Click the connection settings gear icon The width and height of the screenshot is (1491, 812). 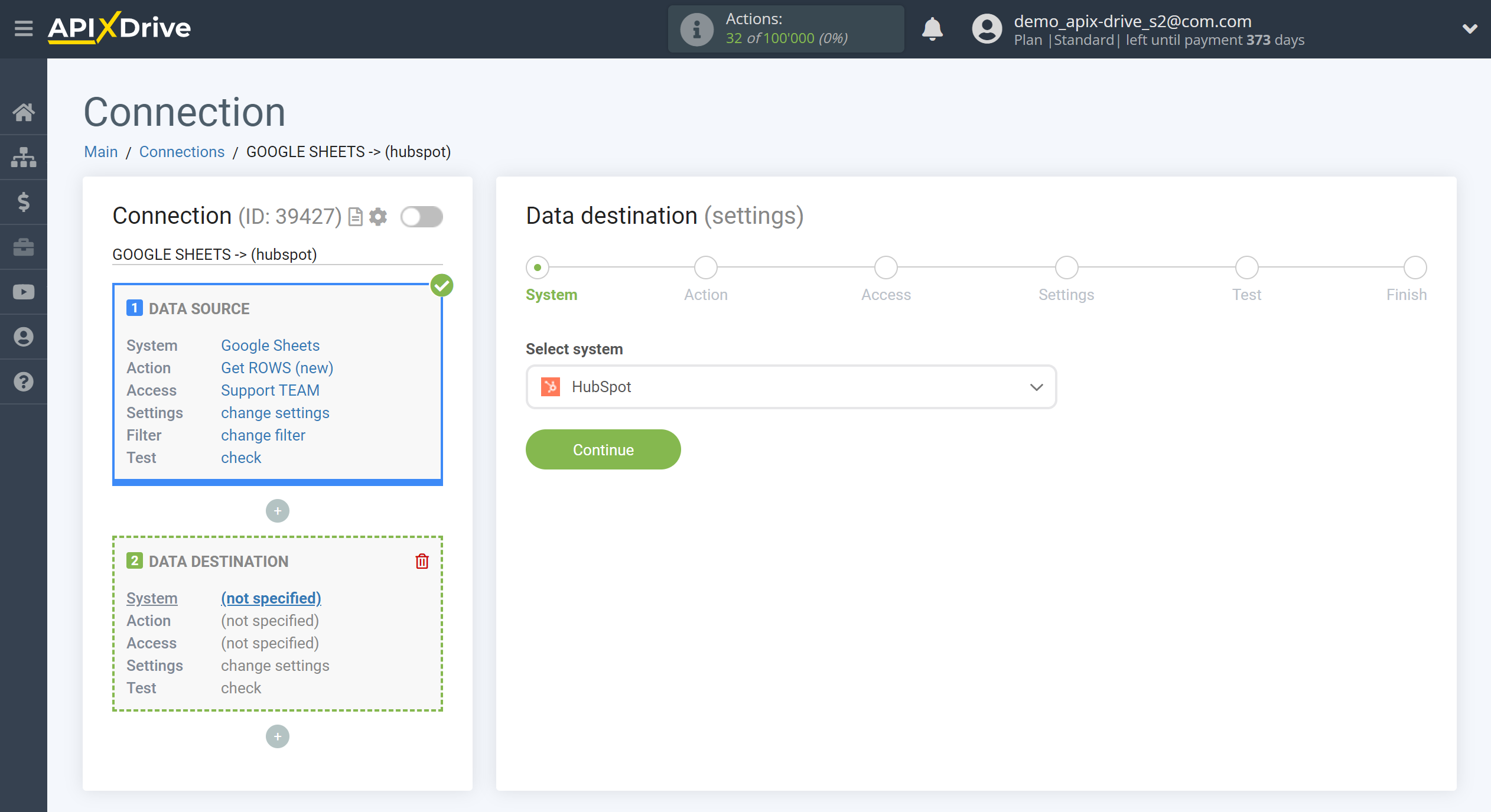point(378,216)
